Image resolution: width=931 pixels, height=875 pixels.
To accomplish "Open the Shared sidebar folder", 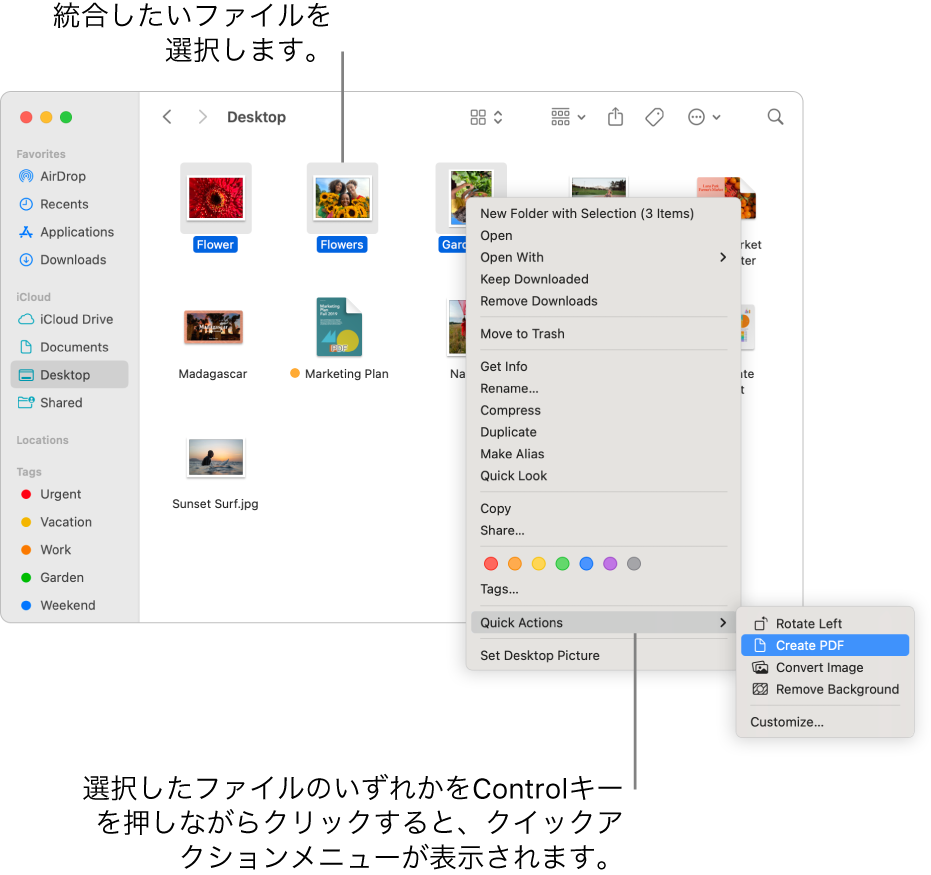I will (69, 402).
